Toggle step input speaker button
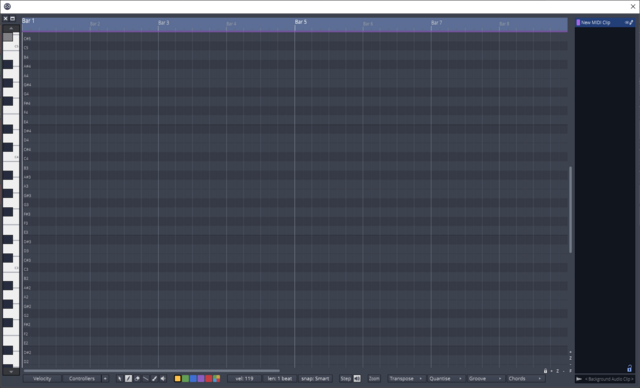Screen dimensions: 640x388 (357, 379)
